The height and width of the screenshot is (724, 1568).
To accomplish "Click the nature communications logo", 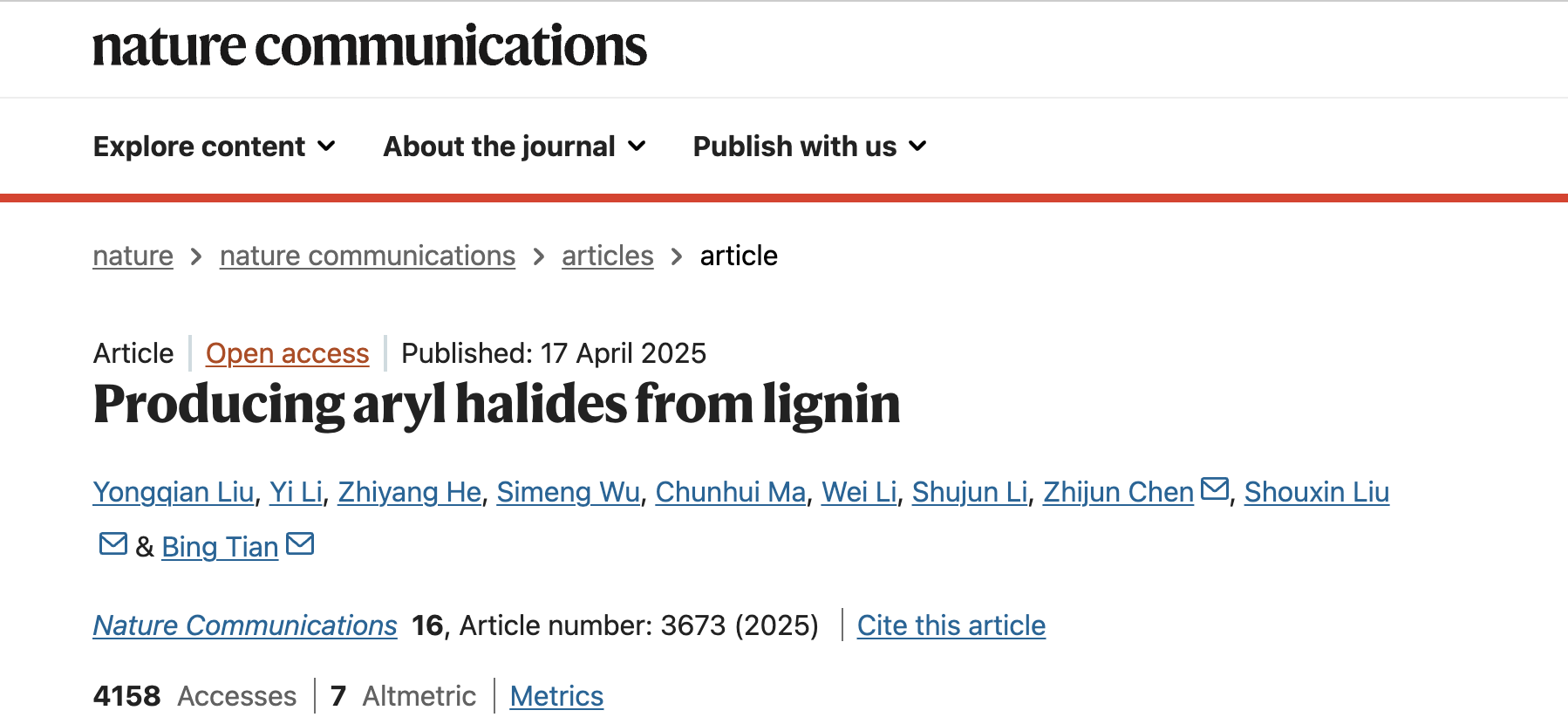I will pos(370,46).
